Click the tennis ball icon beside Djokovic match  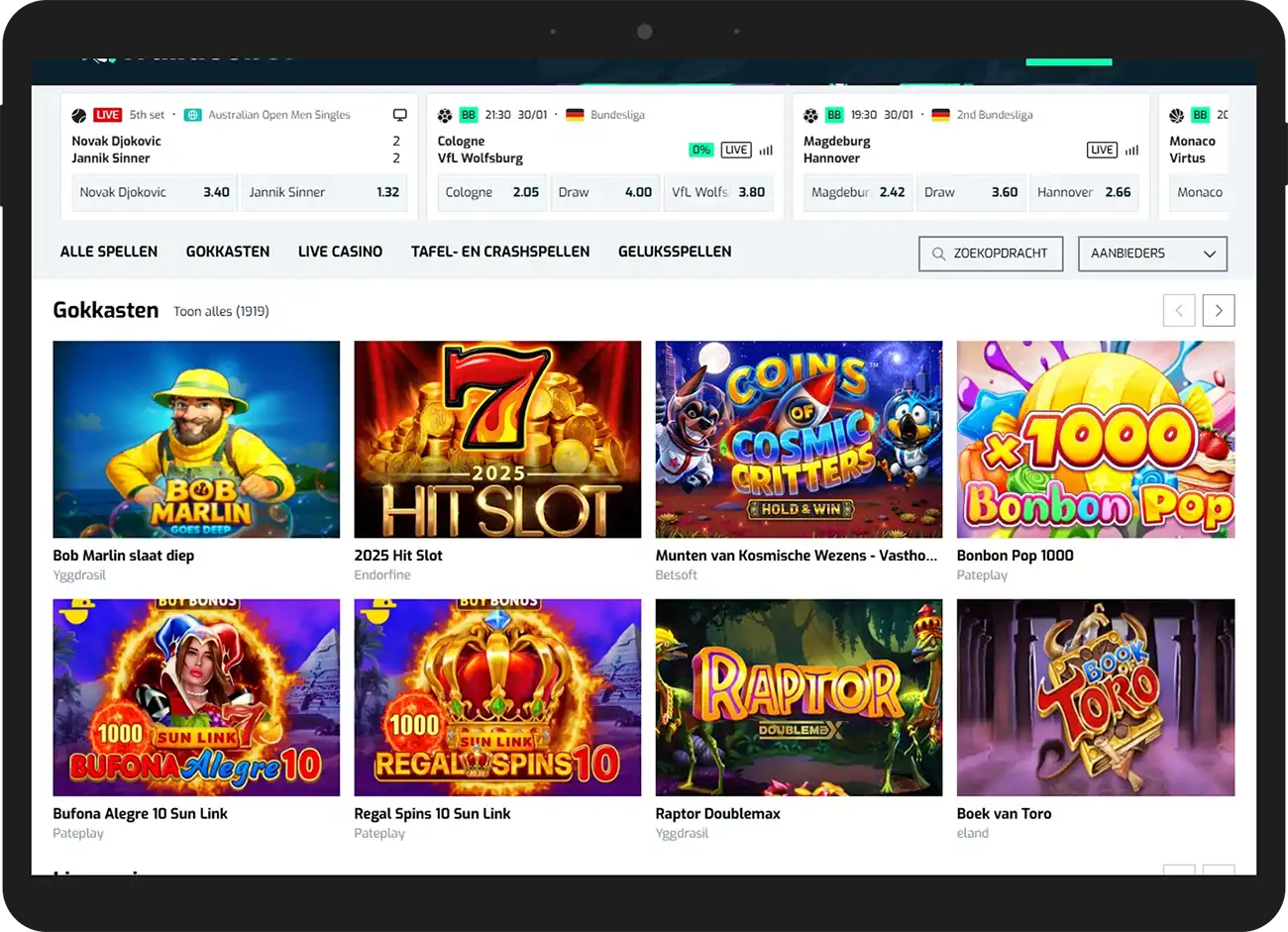click(79, 115)
